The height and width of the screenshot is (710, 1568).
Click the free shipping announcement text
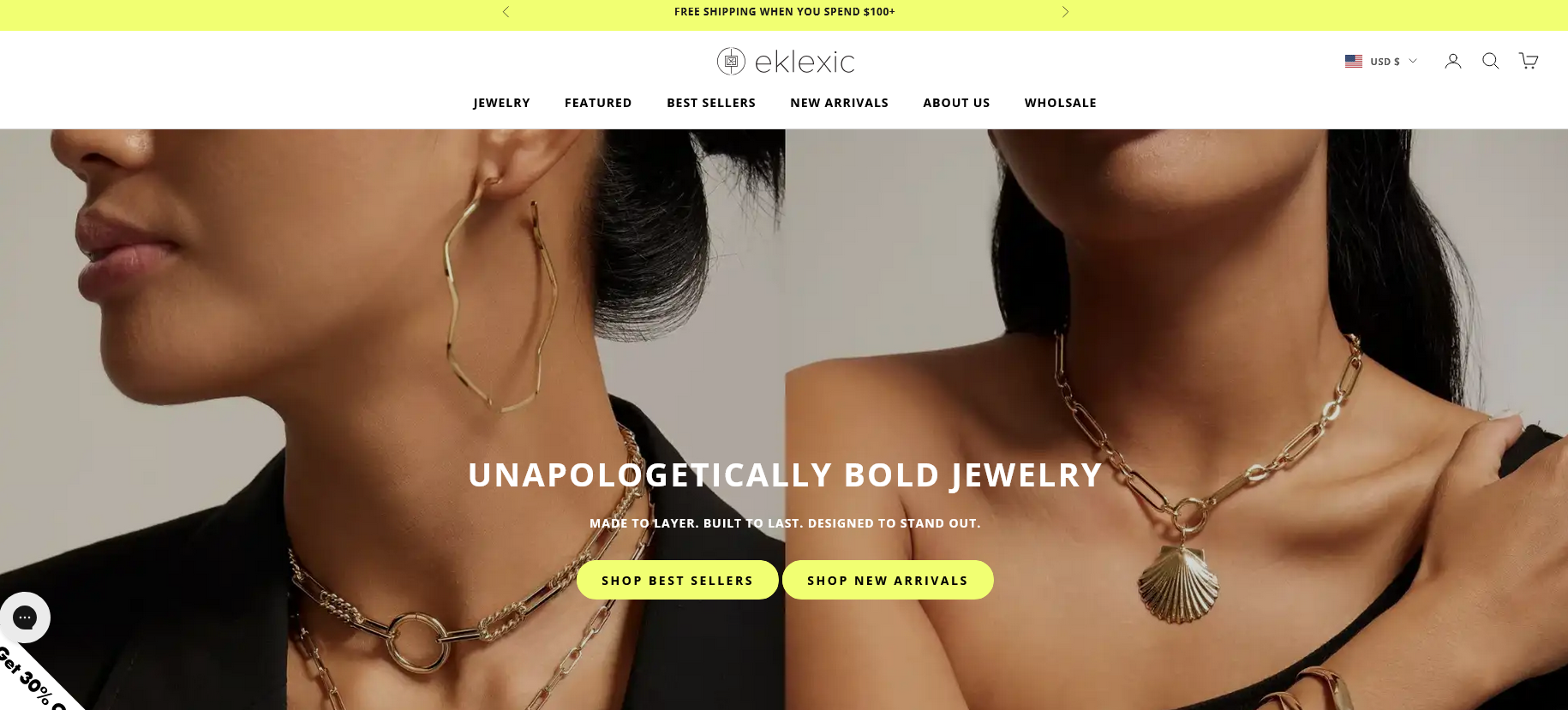(784, 12)
